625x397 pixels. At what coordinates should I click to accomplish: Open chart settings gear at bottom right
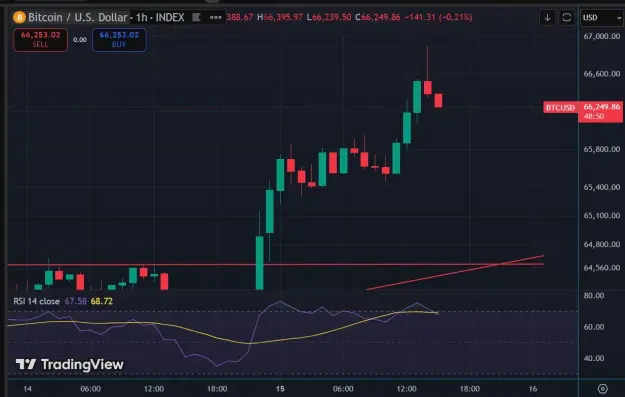tap(603, 389)
